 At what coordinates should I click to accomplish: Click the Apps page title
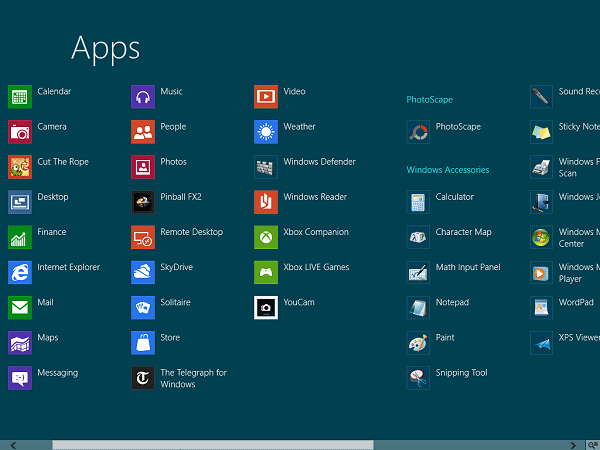106,49
